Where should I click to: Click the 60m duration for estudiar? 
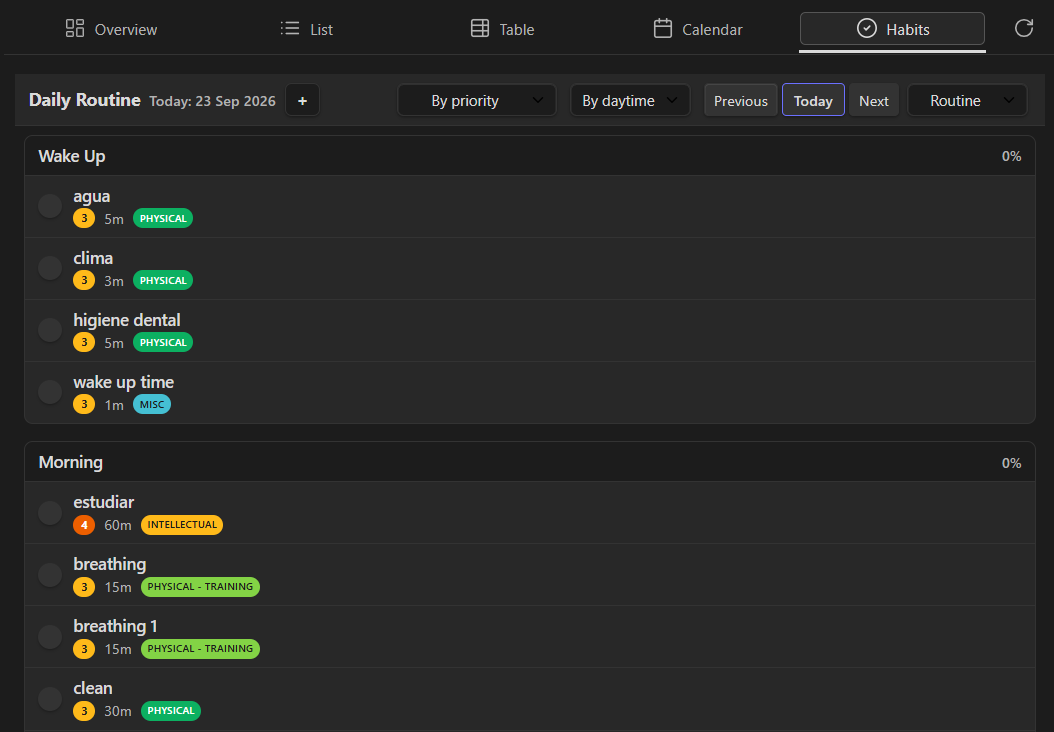click(118, 525)
